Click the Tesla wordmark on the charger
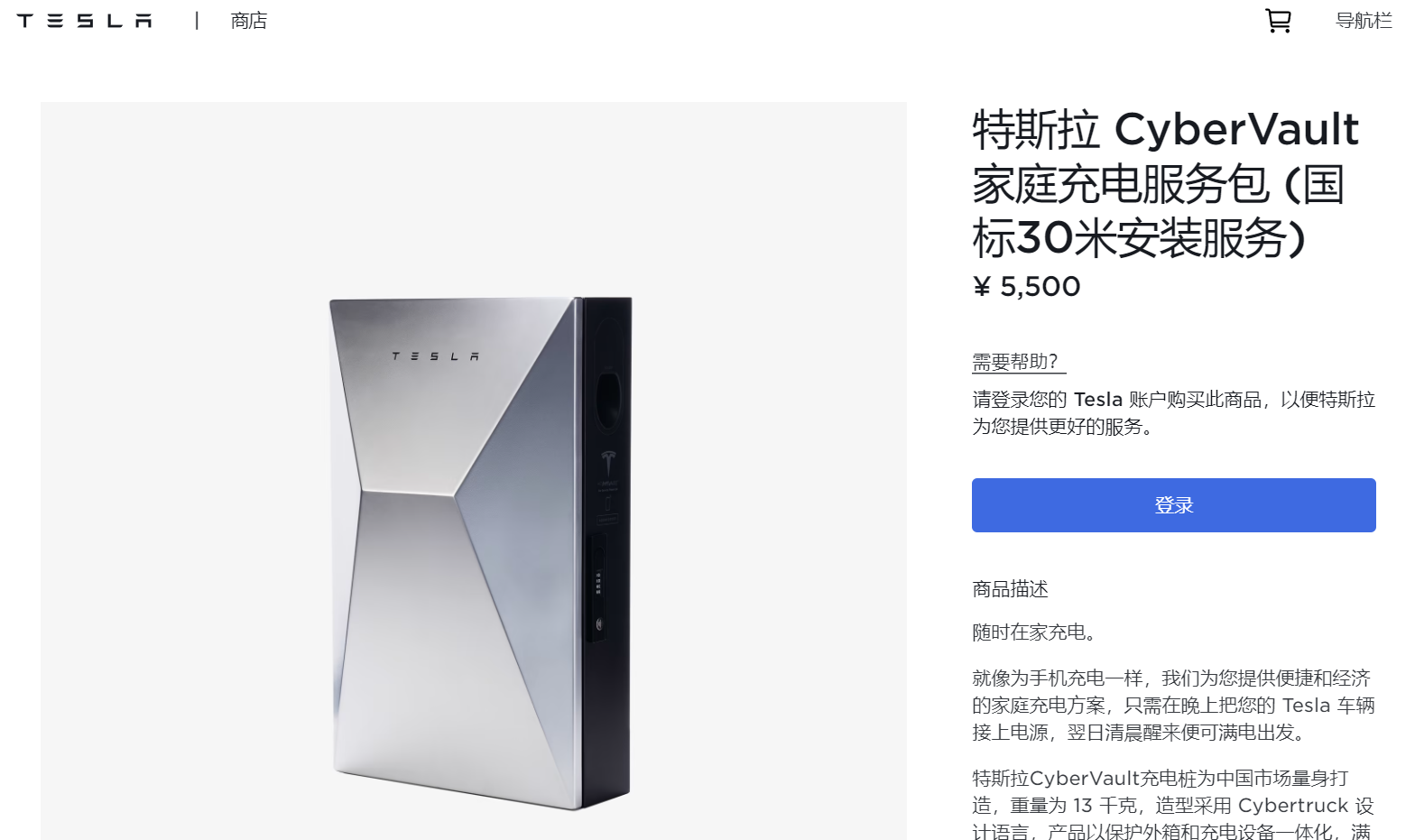 click(435, 356)
